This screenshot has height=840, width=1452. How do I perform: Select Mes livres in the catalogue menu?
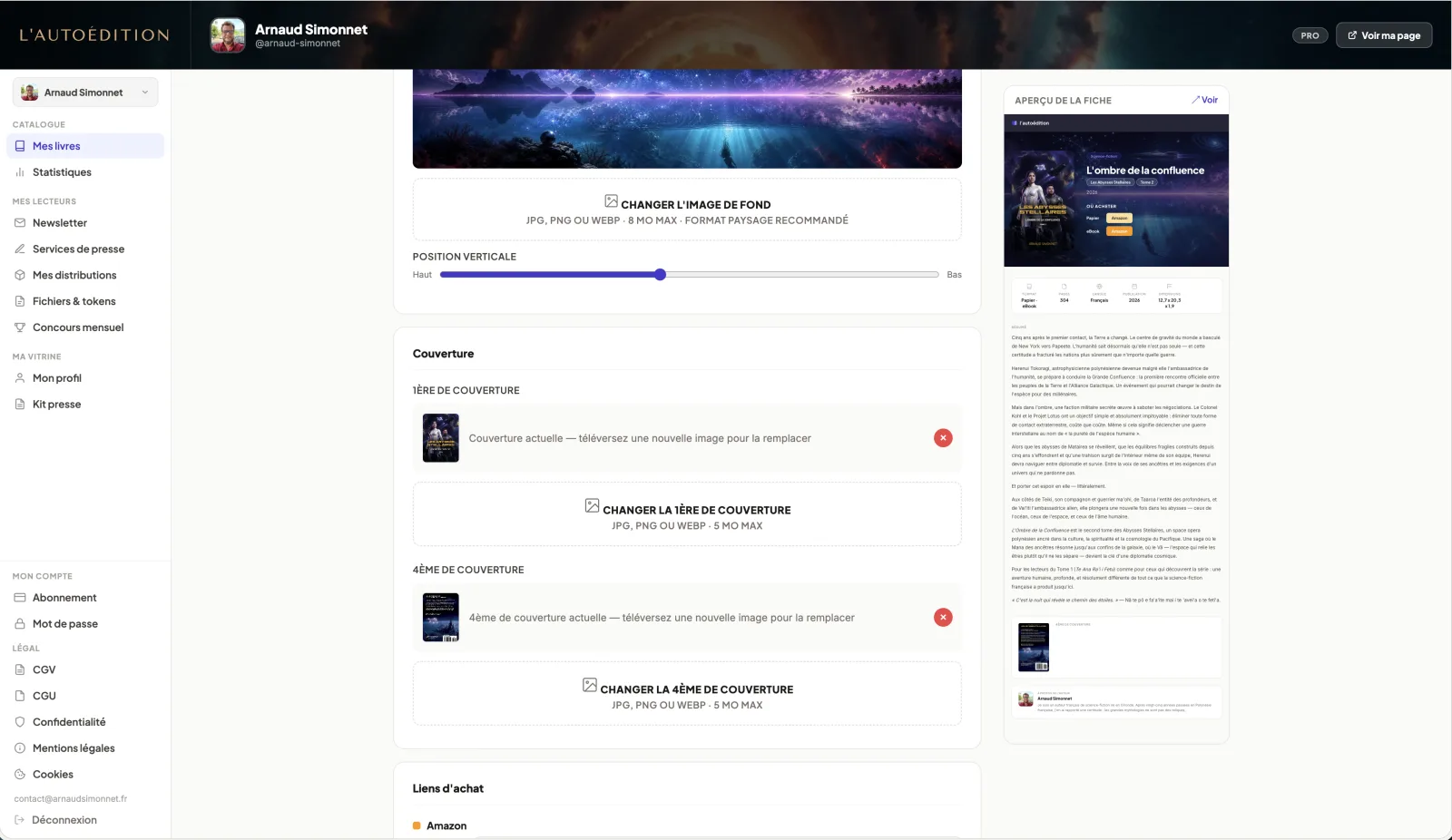pyautogui.click(x=85, y=146)
